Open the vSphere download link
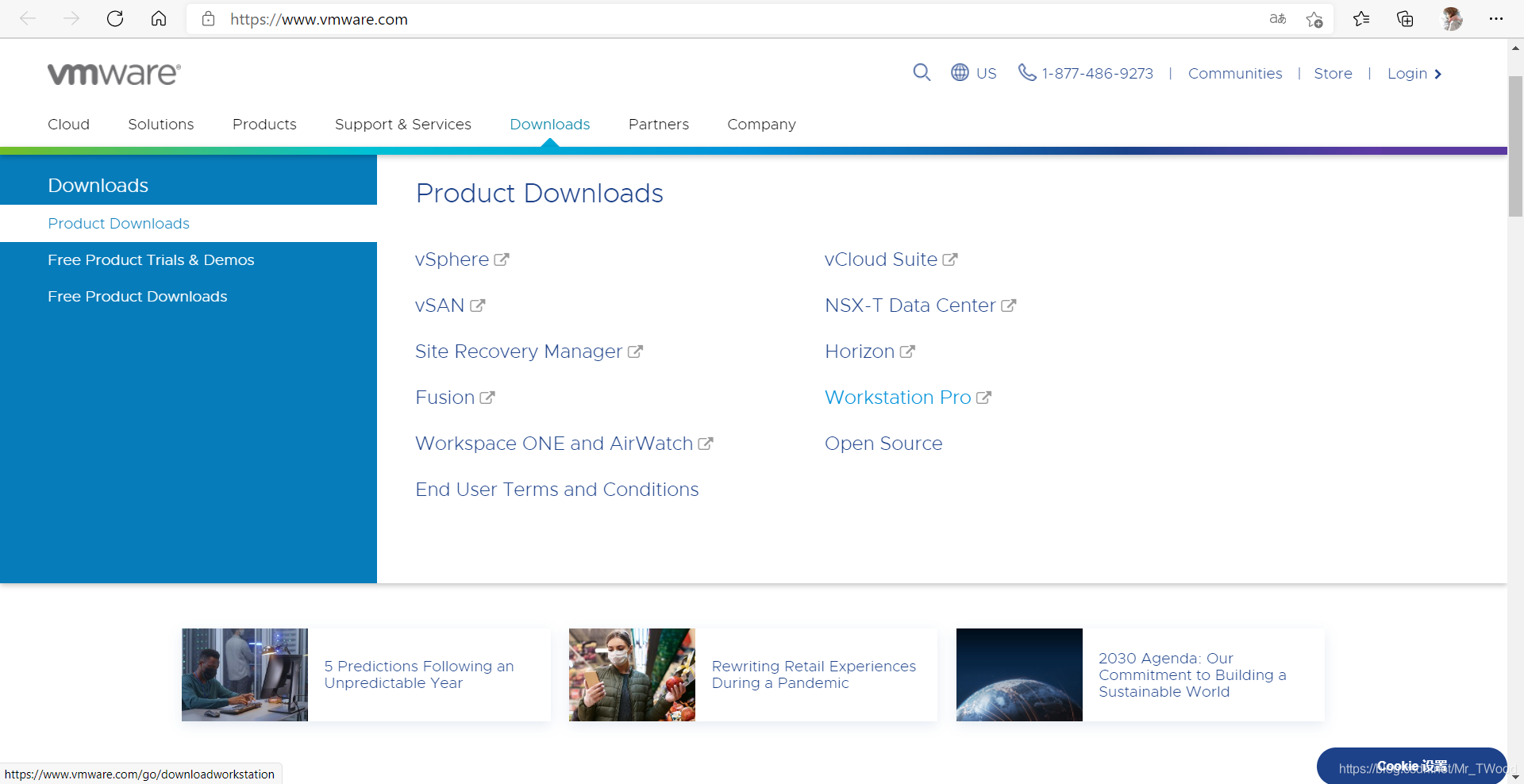The height and width of the screenshot is (784, 1524). point(452,259)
